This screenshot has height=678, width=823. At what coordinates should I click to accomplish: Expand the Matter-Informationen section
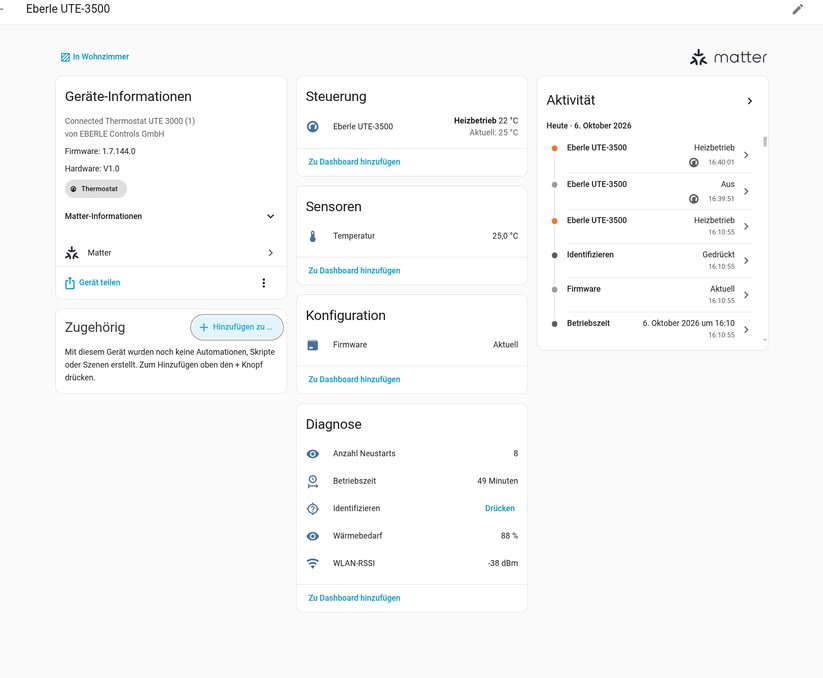tap(171, 216)
